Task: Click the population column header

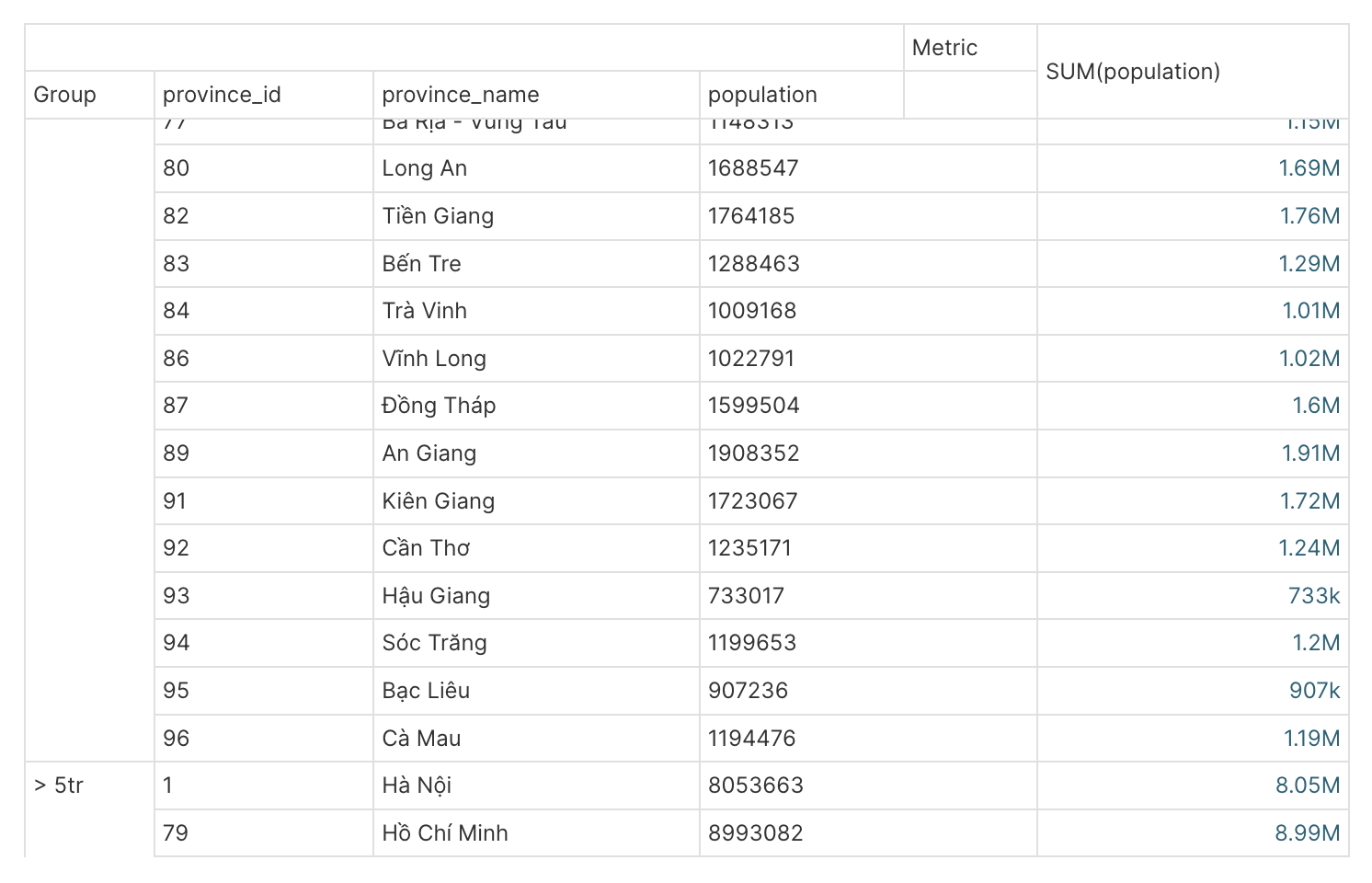Action: click(x=762, y=95)
